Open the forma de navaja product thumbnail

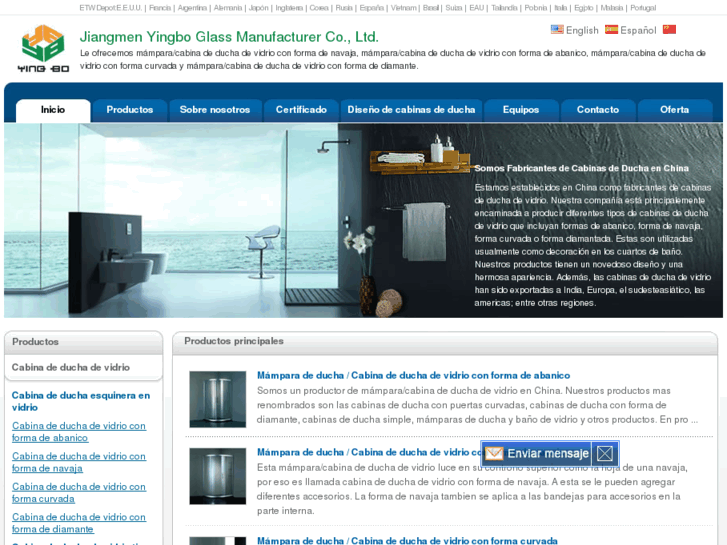click(x=217, y=476)
